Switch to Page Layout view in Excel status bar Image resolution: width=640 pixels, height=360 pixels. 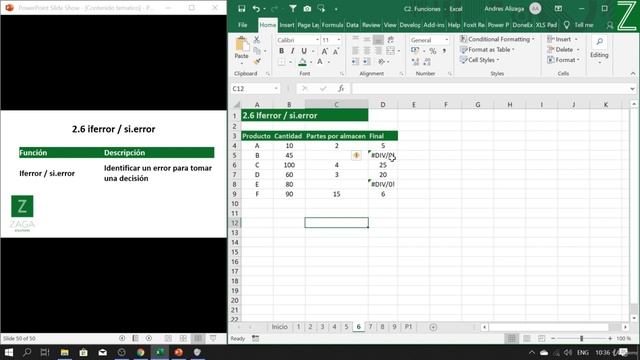click(527, 338)
